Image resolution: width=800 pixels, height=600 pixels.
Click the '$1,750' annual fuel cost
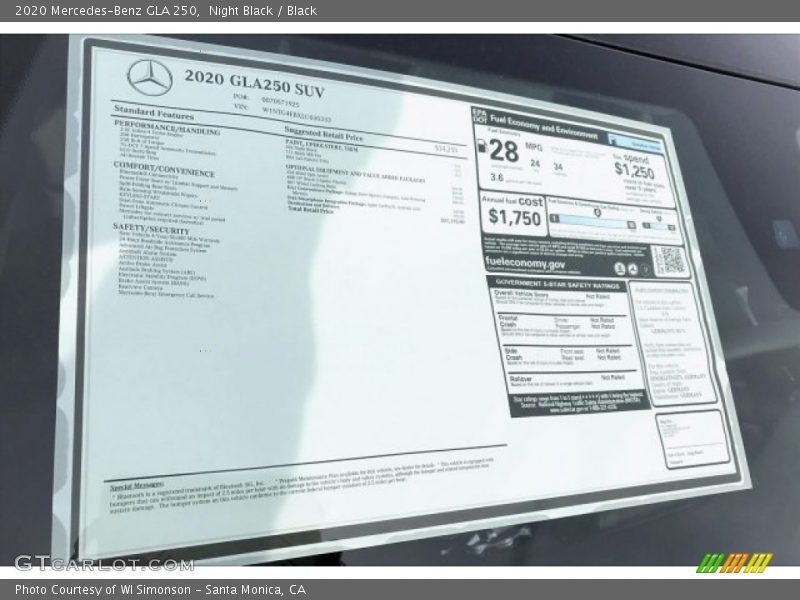click(514, 217)
